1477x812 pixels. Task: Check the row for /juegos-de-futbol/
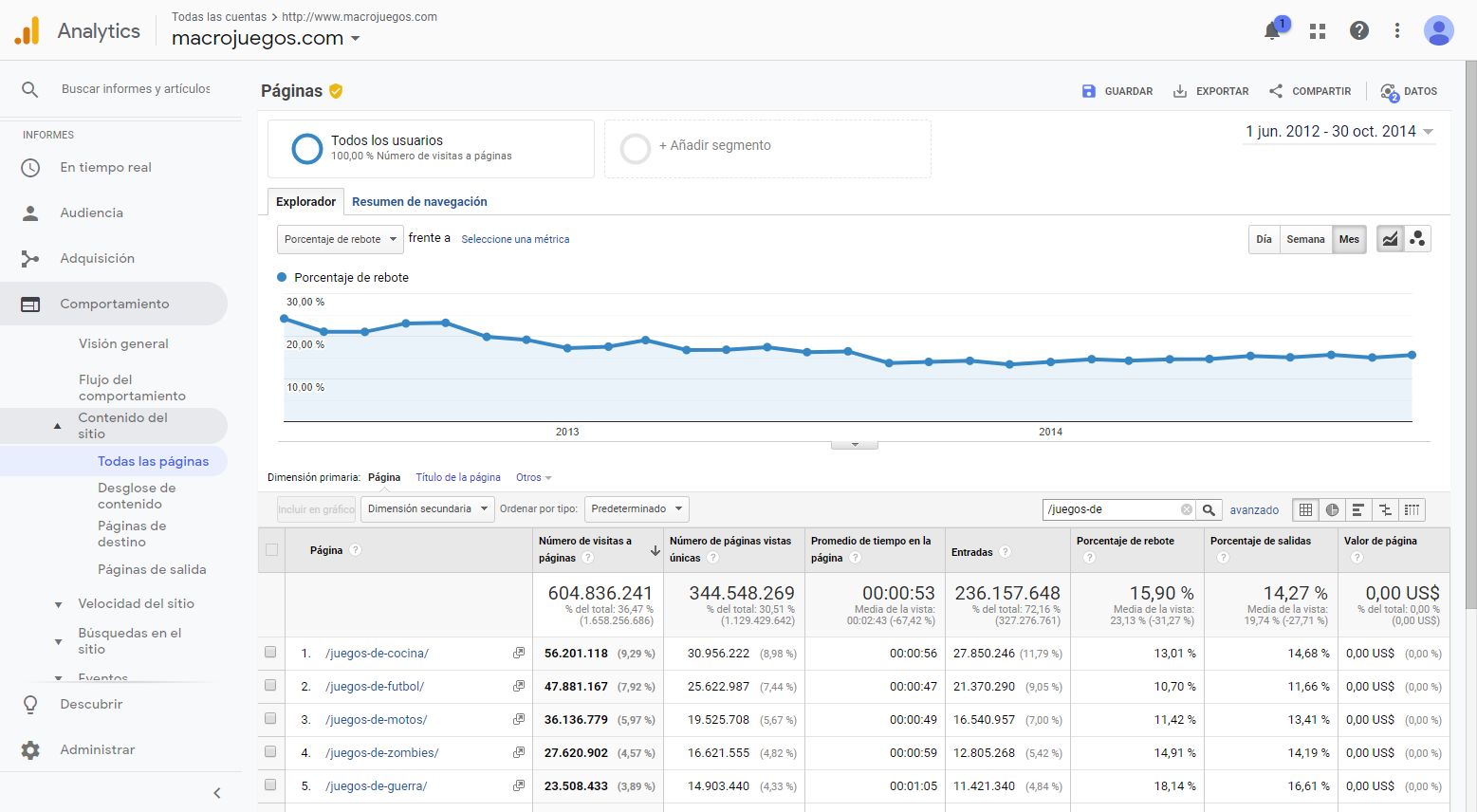[x=270, y=686]
